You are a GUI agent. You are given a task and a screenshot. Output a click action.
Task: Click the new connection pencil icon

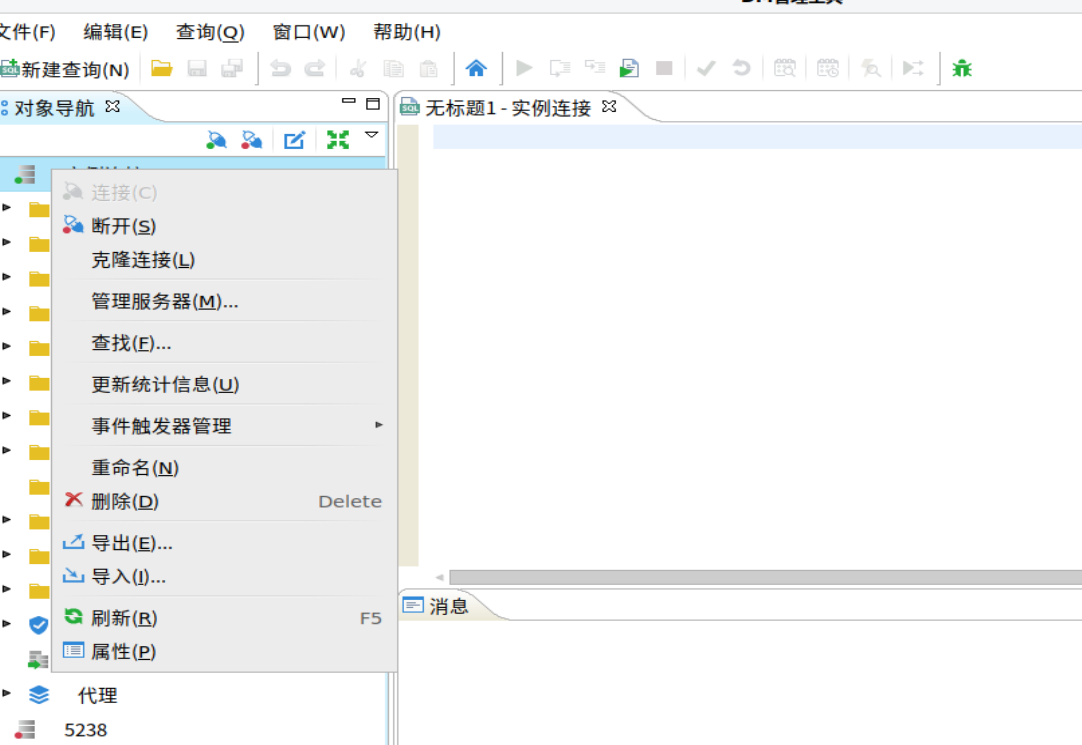click(293, 139)
